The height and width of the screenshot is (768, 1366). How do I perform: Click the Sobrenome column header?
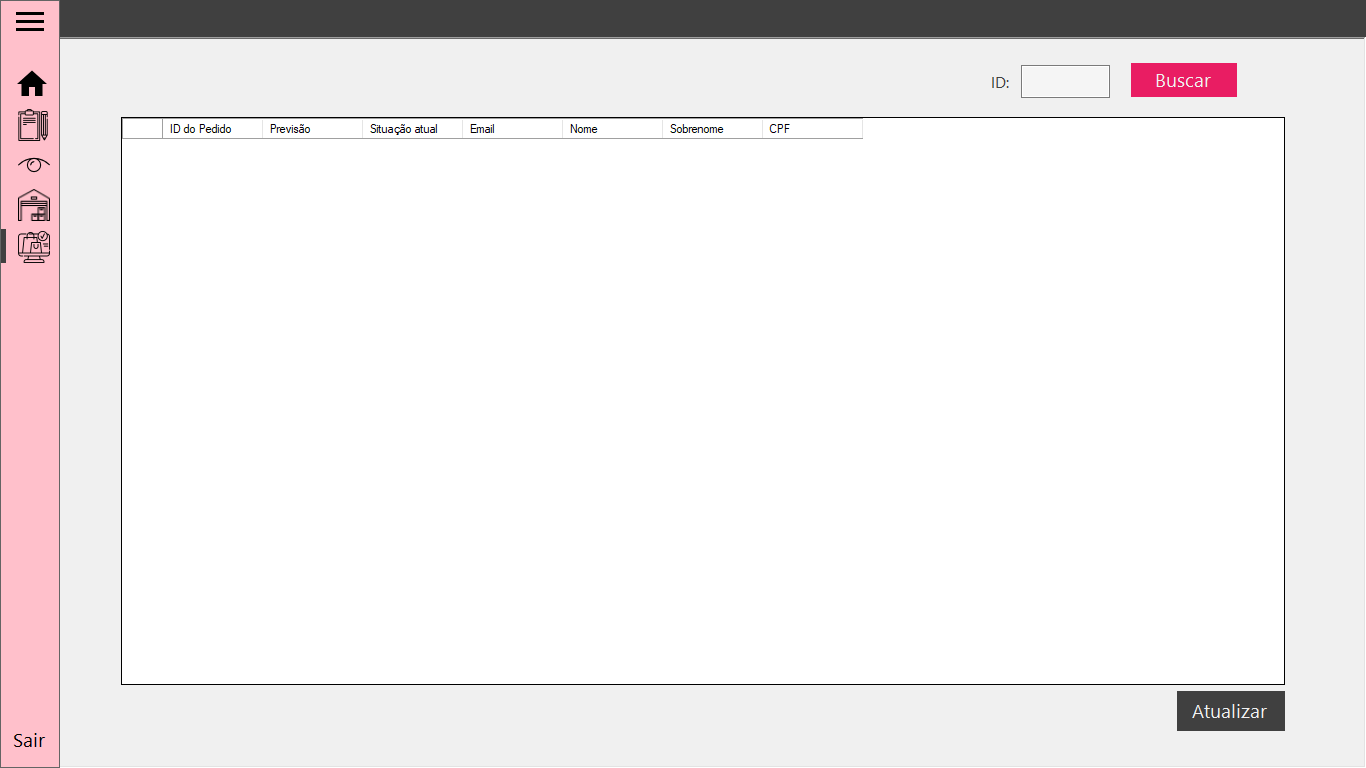coord(711,128)
